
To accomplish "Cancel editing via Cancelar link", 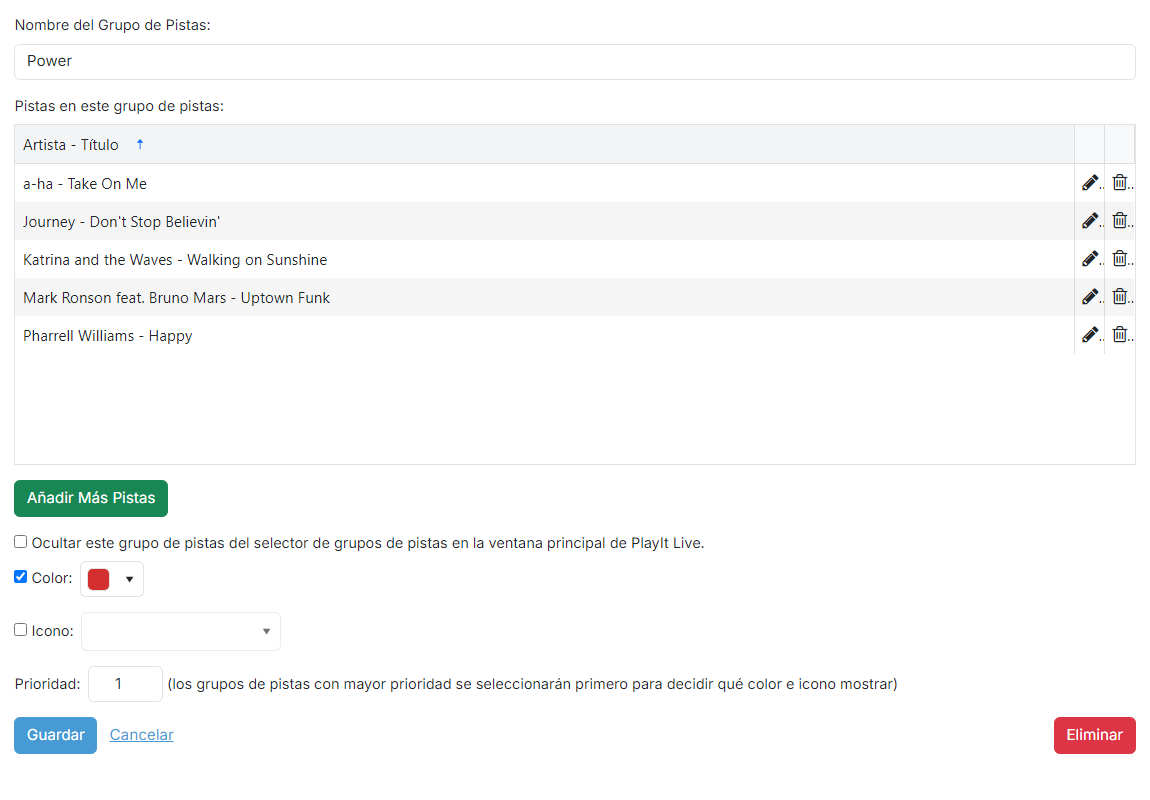I will click(x=142, y=735).
